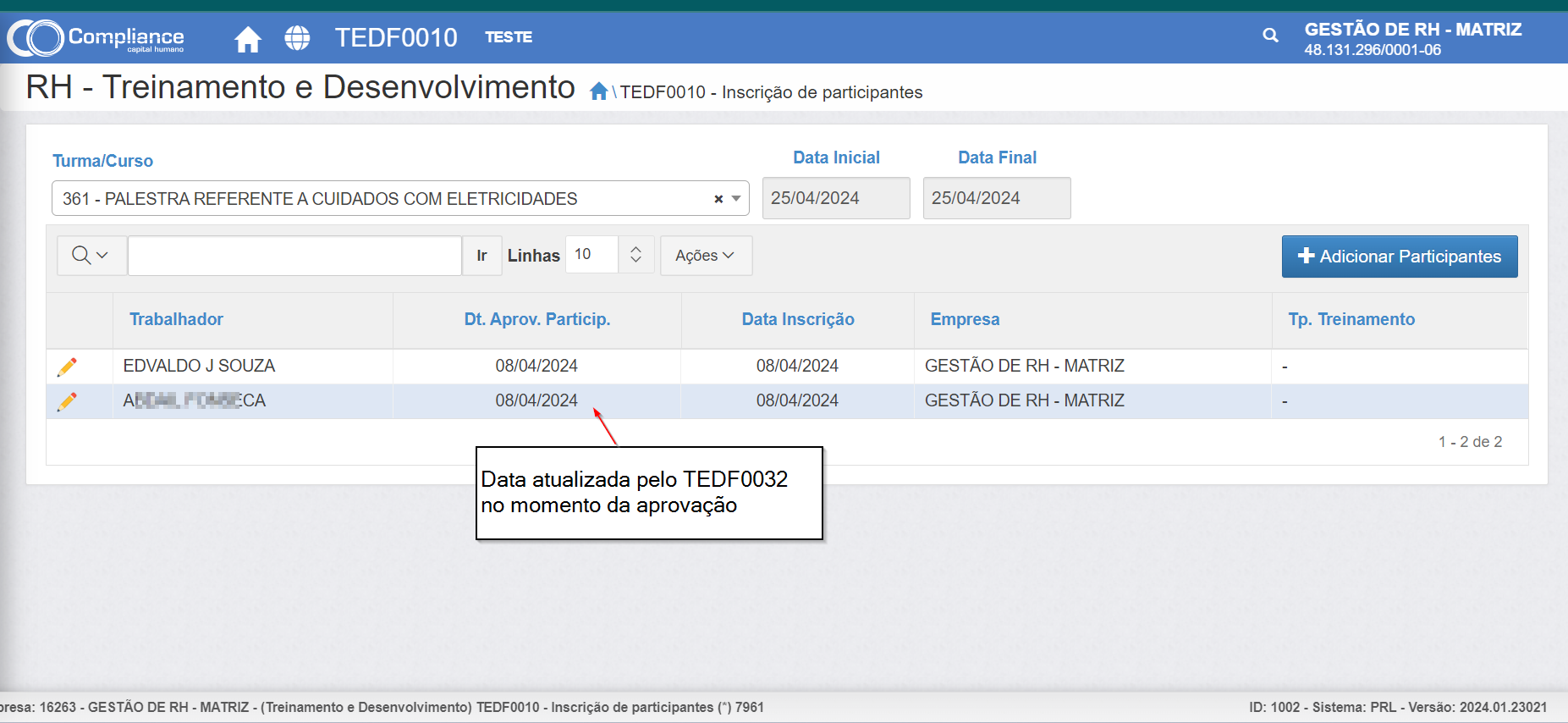1568x723 pixels.
Task: Edit the second row pencil icon
Action: (67, 401)
